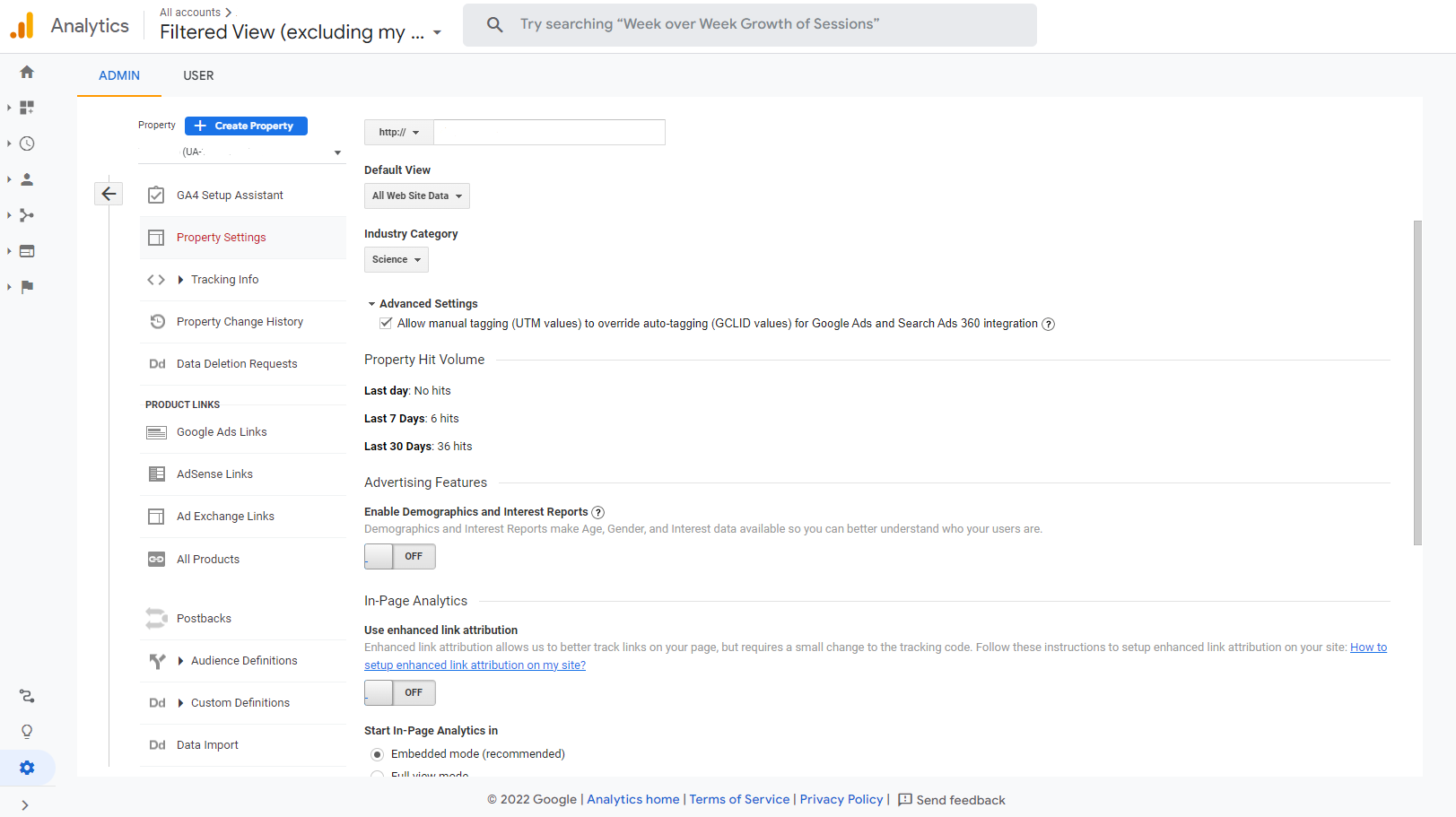Click Property Change History clock icon

[157, 321]
